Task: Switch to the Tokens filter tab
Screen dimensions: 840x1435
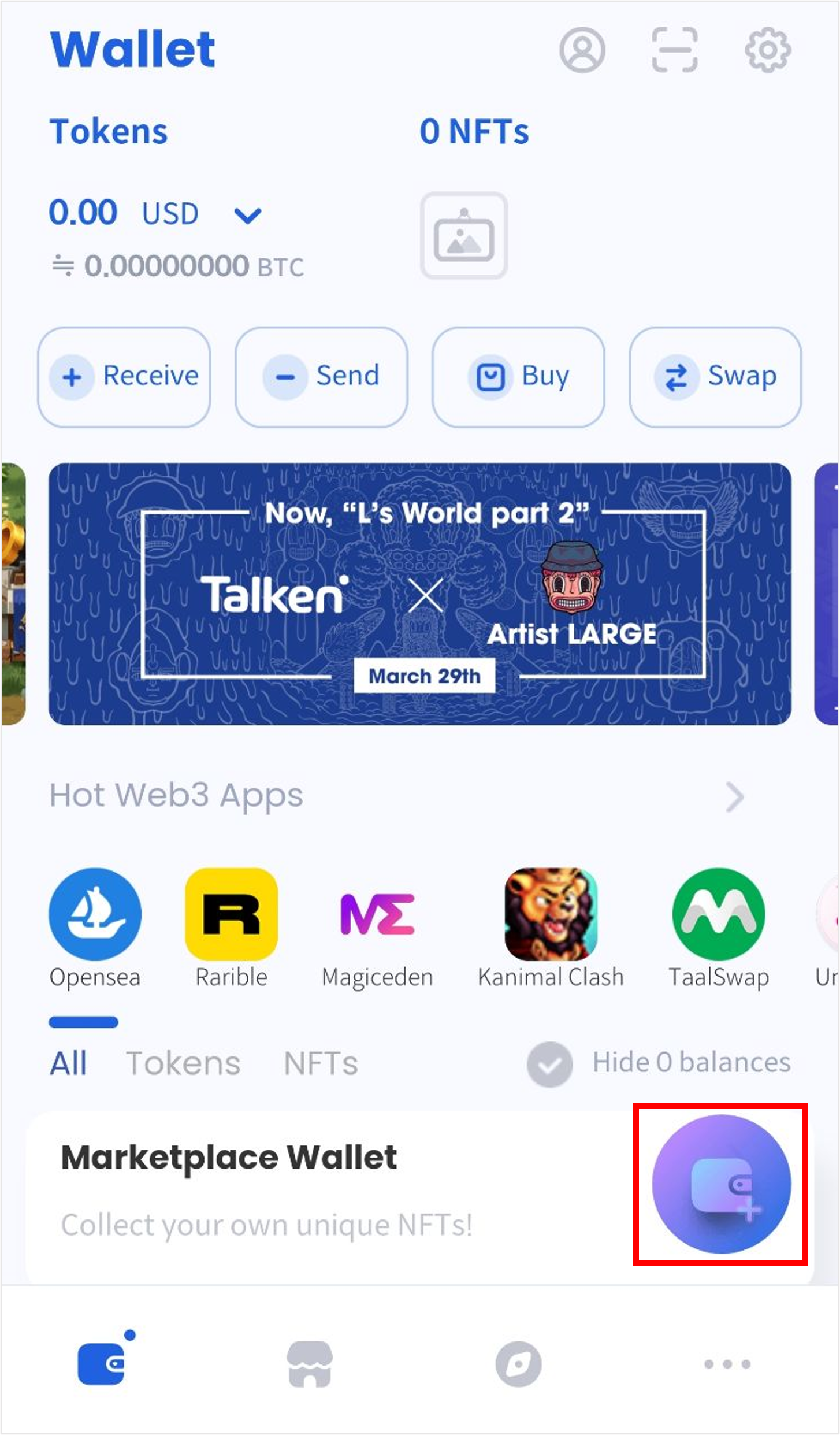Action: [183, 1063]
